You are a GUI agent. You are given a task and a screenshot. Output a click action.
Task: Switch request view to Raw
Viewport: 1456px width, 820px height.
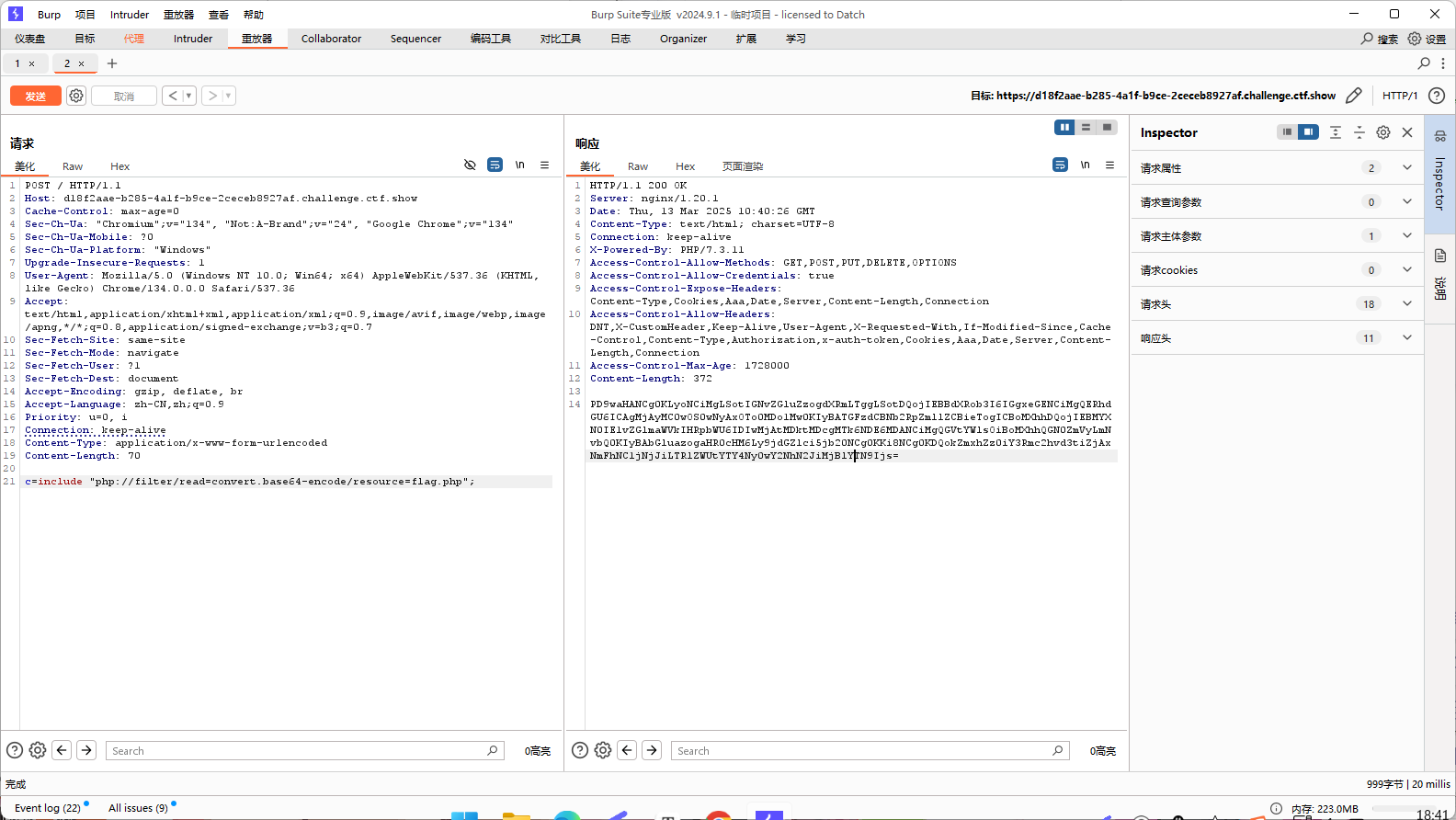point(73,166)
